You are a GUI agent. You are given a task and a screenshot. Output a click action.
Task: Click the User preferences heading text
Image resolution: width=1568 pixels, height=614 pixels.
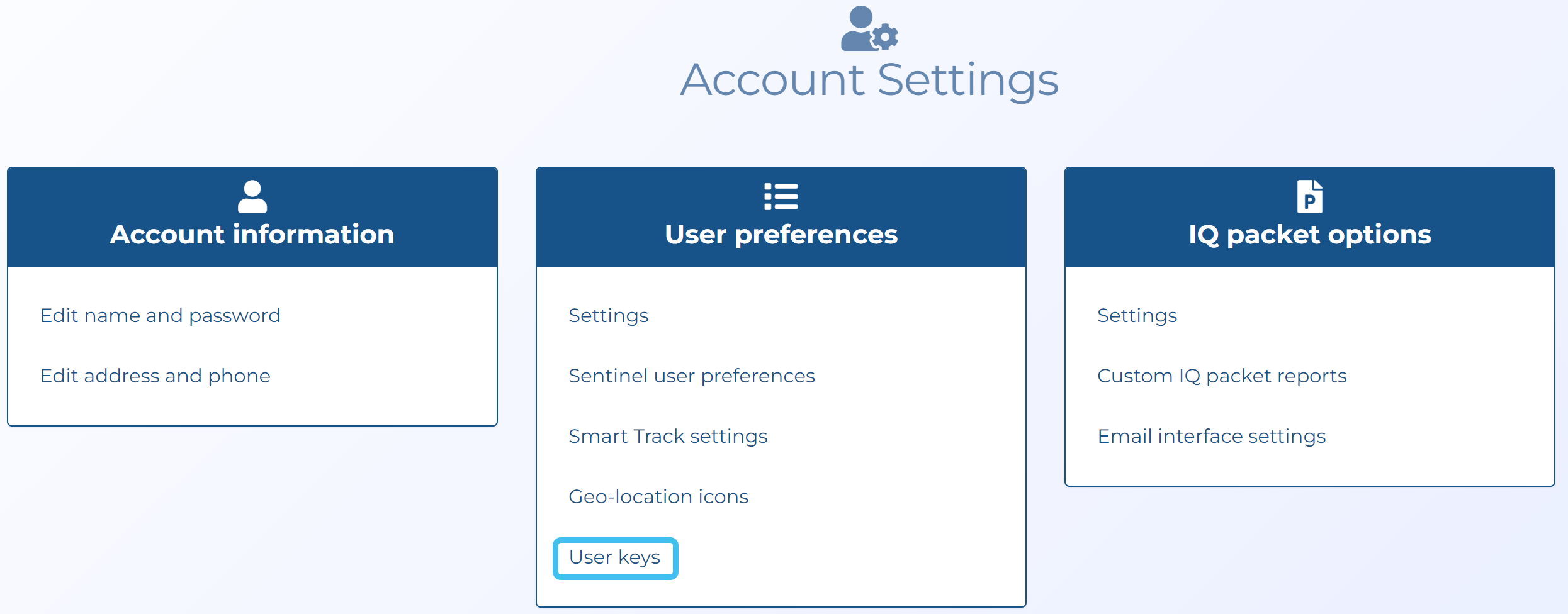(781, 234)
